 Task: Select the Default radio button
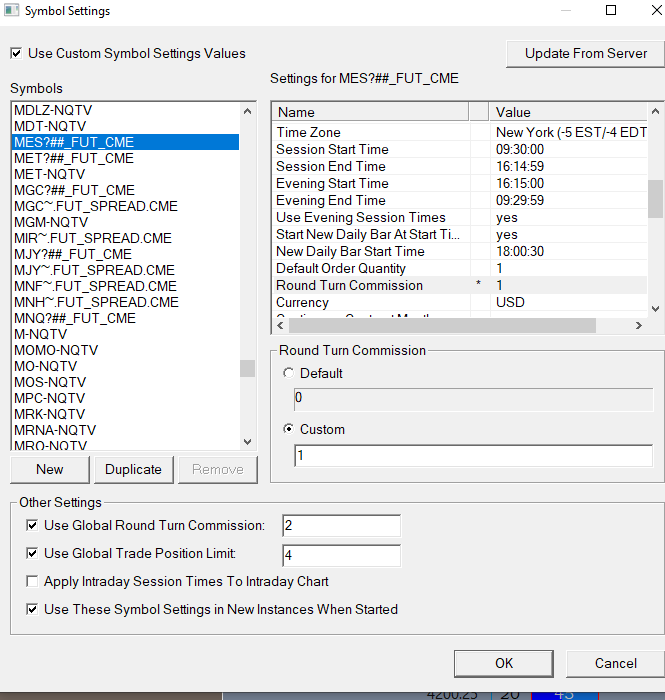289,373
